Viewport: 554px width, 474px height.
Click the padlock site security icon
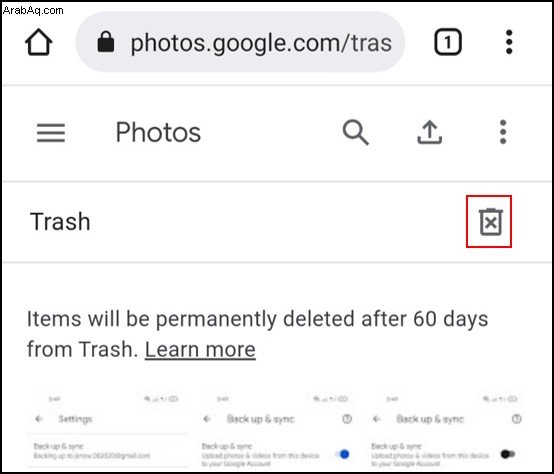[106, 42]
